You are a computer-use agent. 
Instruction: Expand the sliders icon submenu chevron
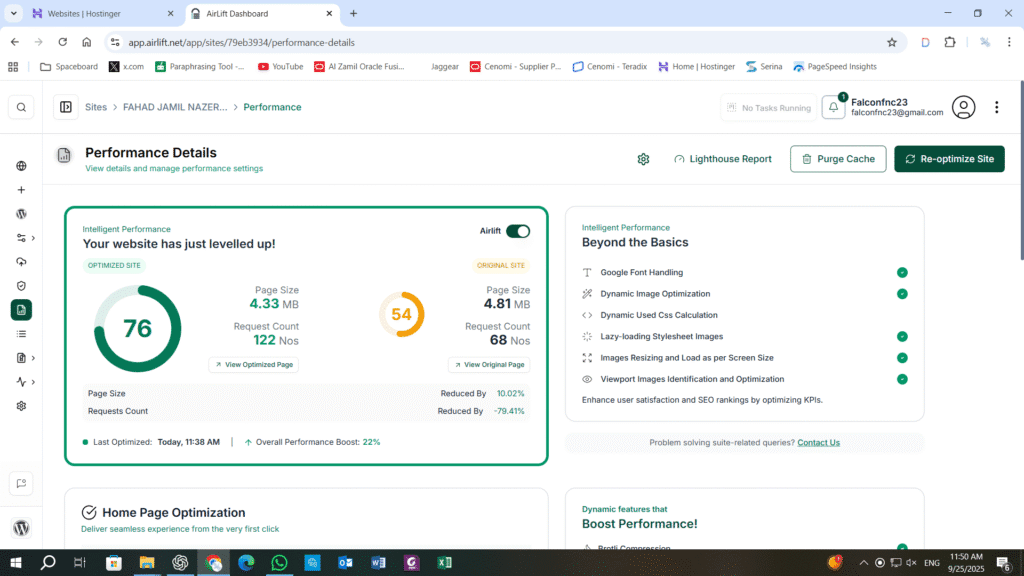[33, 238]
